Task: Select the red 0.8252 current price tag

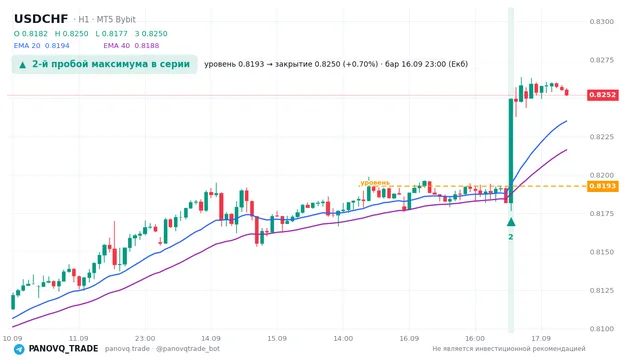Action: pyautogui.click(x=602, y=95)
